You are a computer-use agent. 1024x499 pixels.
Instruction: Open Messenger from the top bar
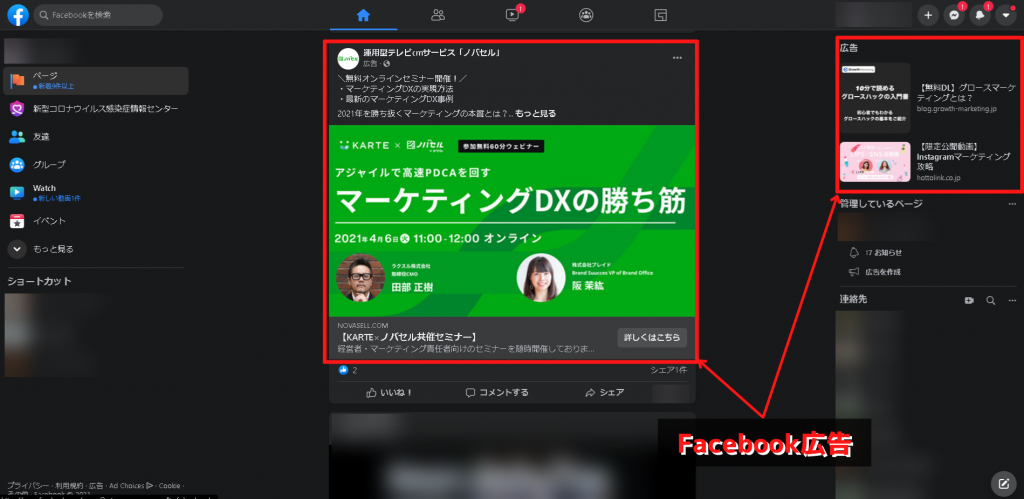click(x=954, y=15)
